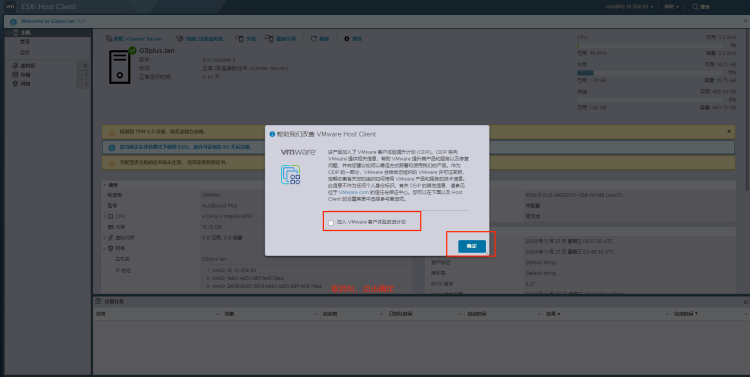Click the search magnifier in header
The image size is (750, 377).
[695, 7]
